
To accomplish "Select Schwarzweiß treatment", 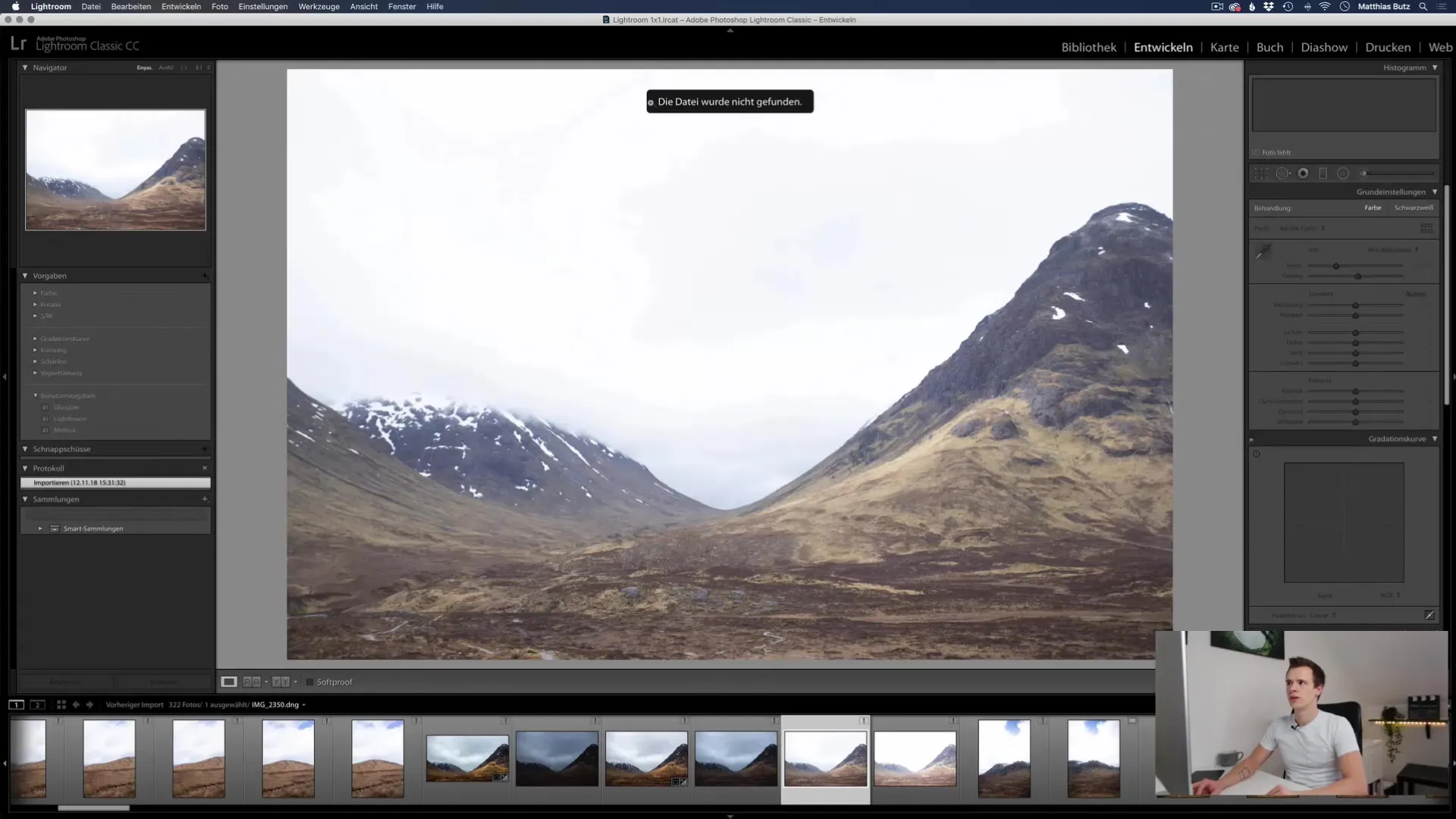I will point(1414,208).
